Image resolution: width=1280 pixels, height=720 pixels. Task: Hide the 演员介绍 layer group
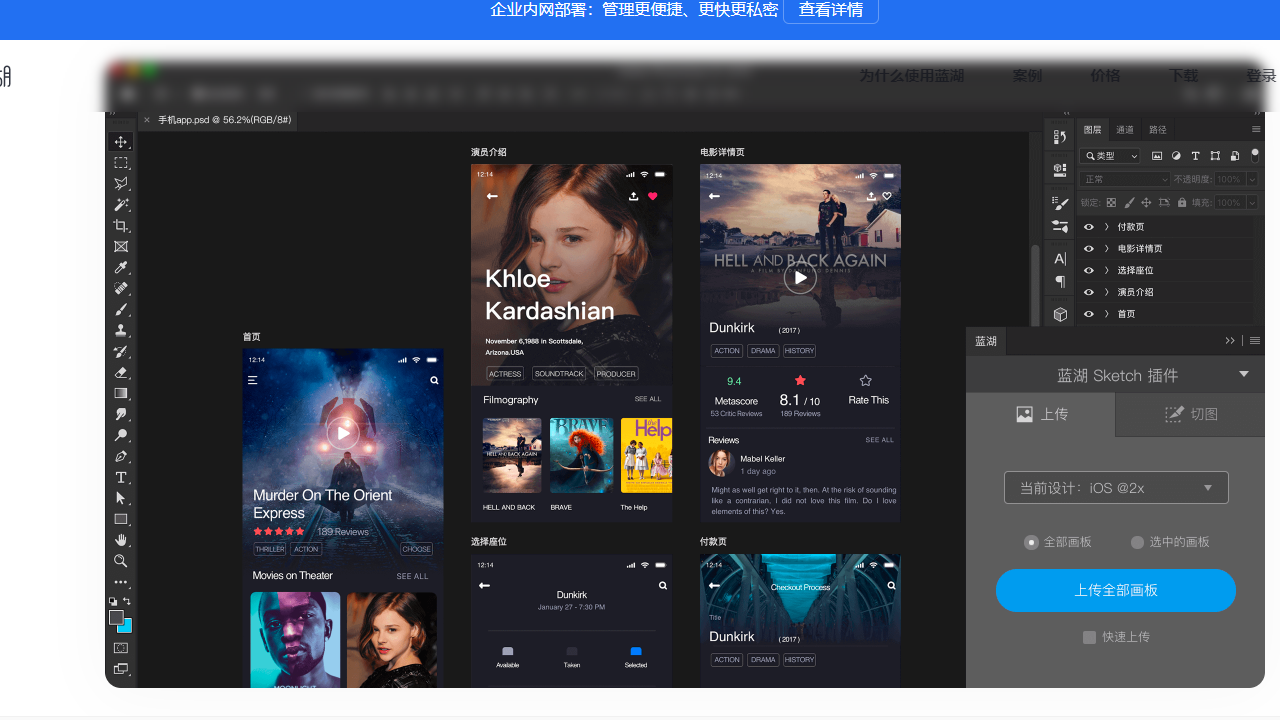click(x=1089, y=292)
